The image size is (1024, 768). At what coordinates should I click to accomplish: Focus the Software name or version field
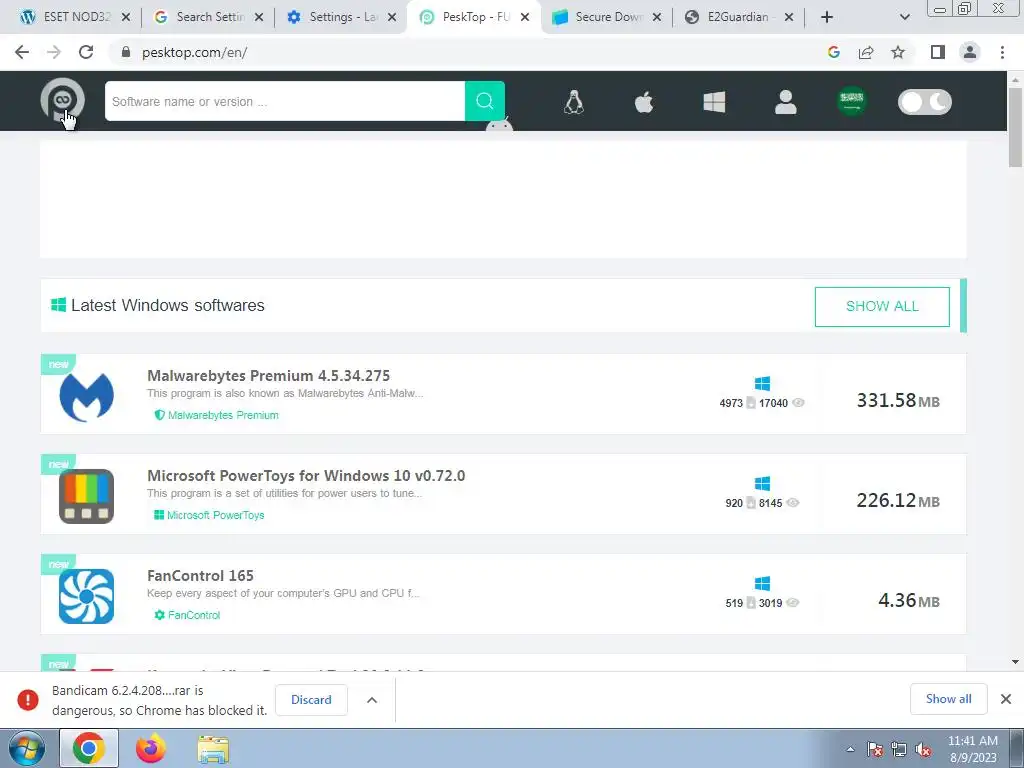pos(285,101)
